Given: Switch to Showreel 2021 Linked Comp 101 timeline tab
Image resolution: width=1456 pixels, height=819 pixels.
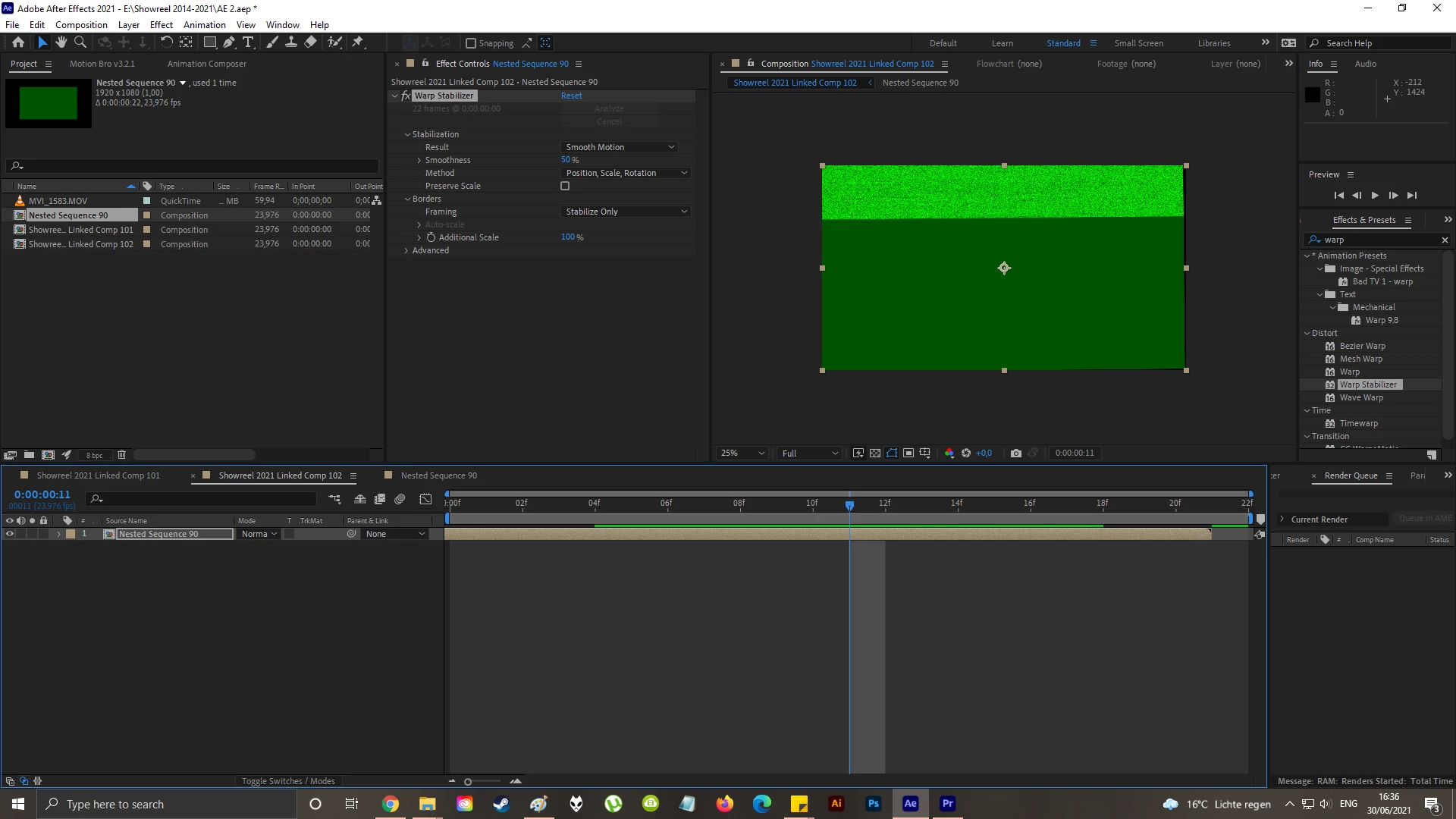Looking at the screenshot, I should point(98,475).
